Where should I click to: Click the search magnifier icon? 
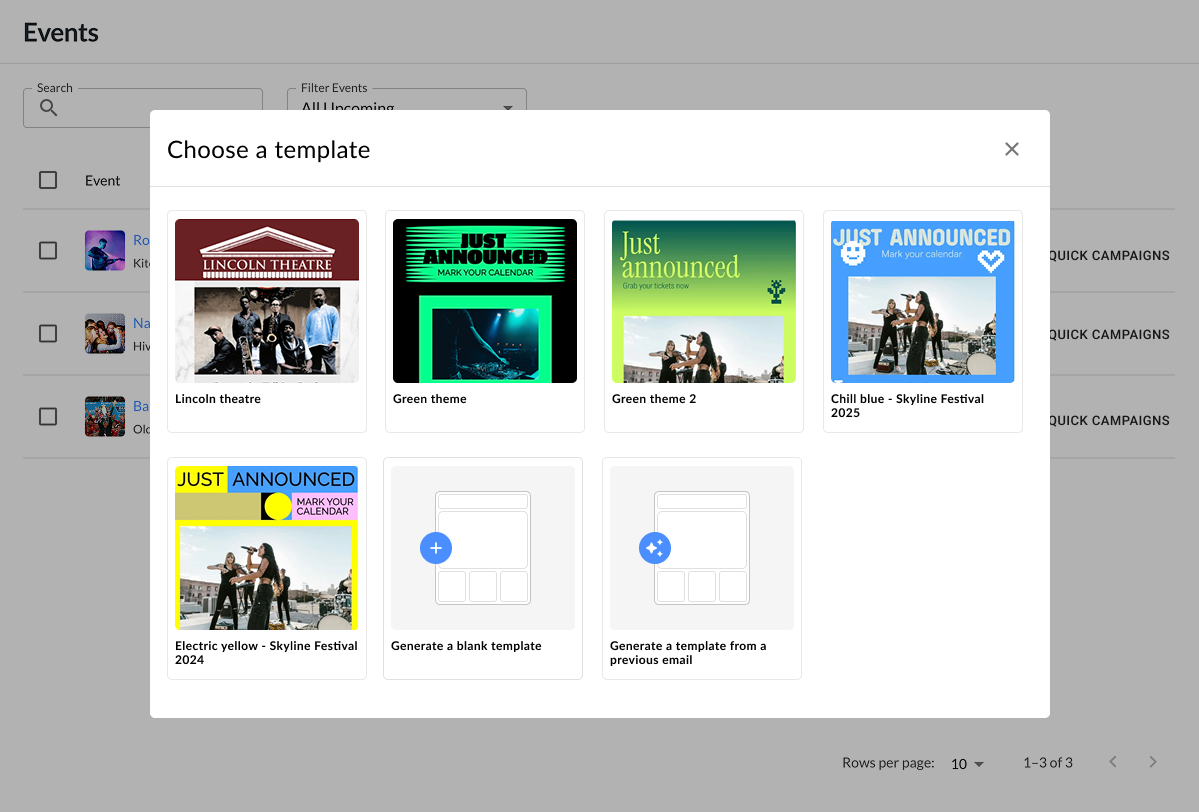point(48,108)
